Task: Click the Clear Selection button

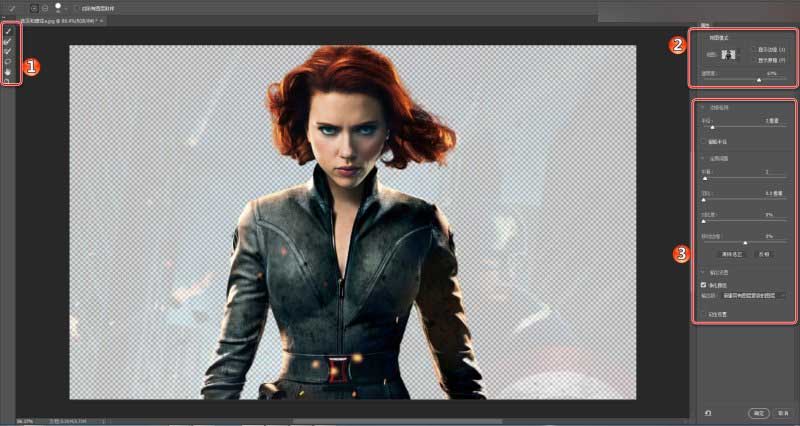Action: (x=731, y=254)
